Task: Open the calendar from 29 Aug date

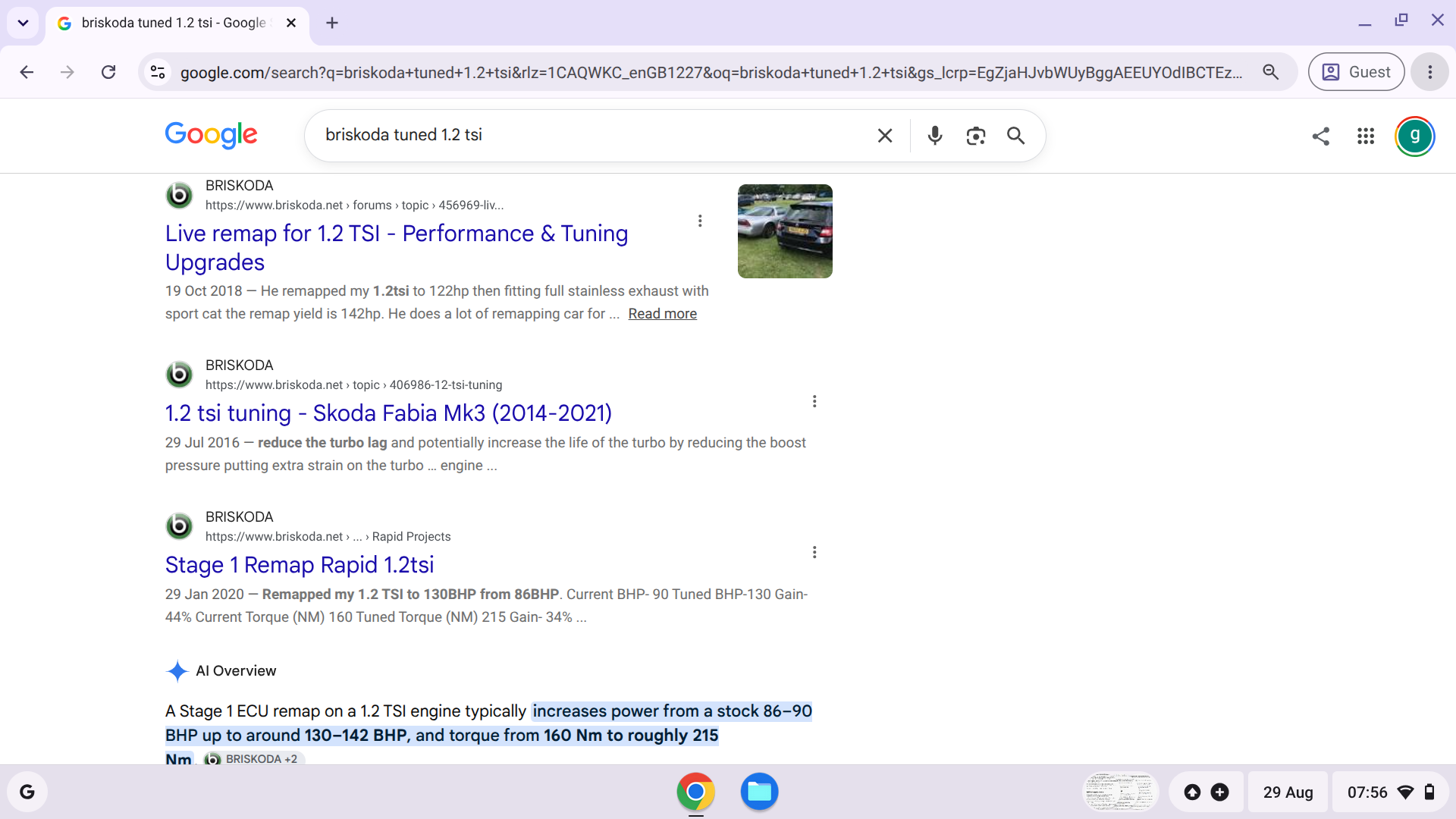Action: pos(1288,792)
